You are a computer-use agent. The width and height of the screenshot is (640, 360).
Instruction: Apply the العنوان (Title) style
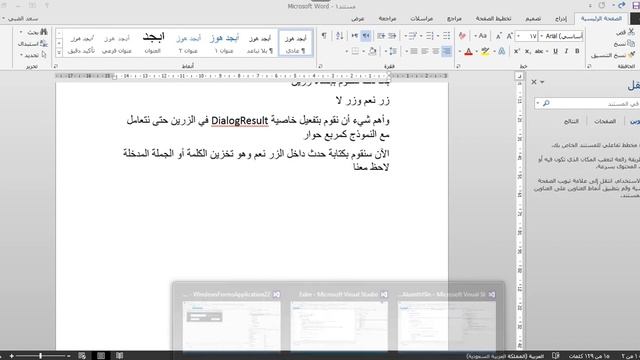(153, 43)
